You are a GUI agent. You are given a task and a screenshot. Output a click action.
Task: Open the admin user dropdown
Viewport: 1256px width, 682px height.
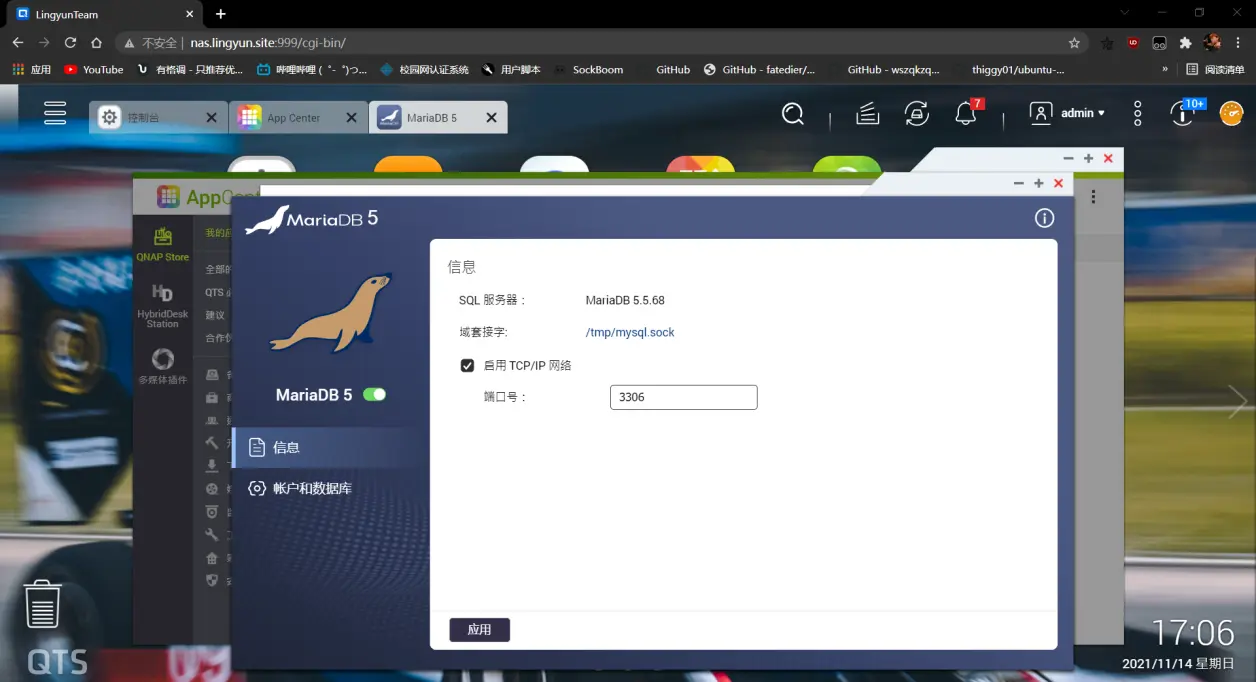coord(1082,113)
